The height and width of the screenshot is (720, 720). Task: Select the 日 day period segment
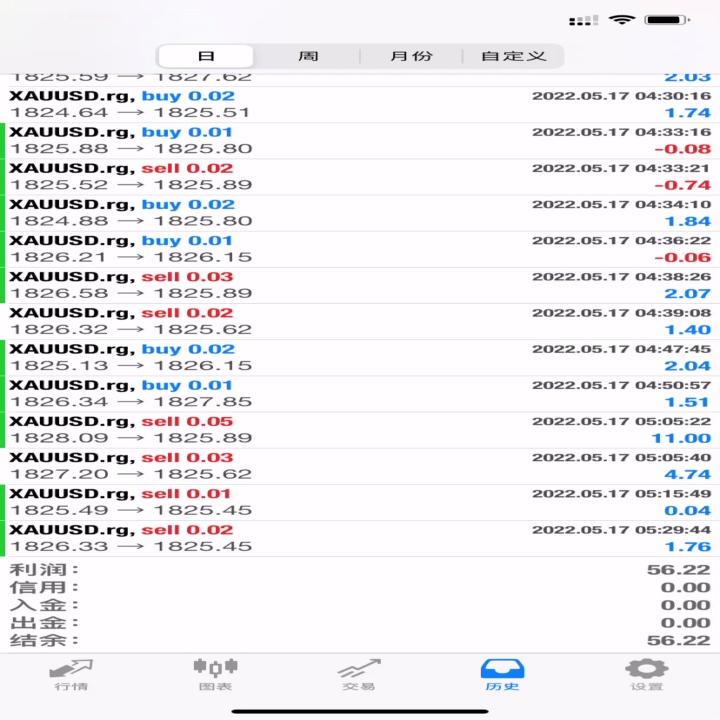click(206, 56)
